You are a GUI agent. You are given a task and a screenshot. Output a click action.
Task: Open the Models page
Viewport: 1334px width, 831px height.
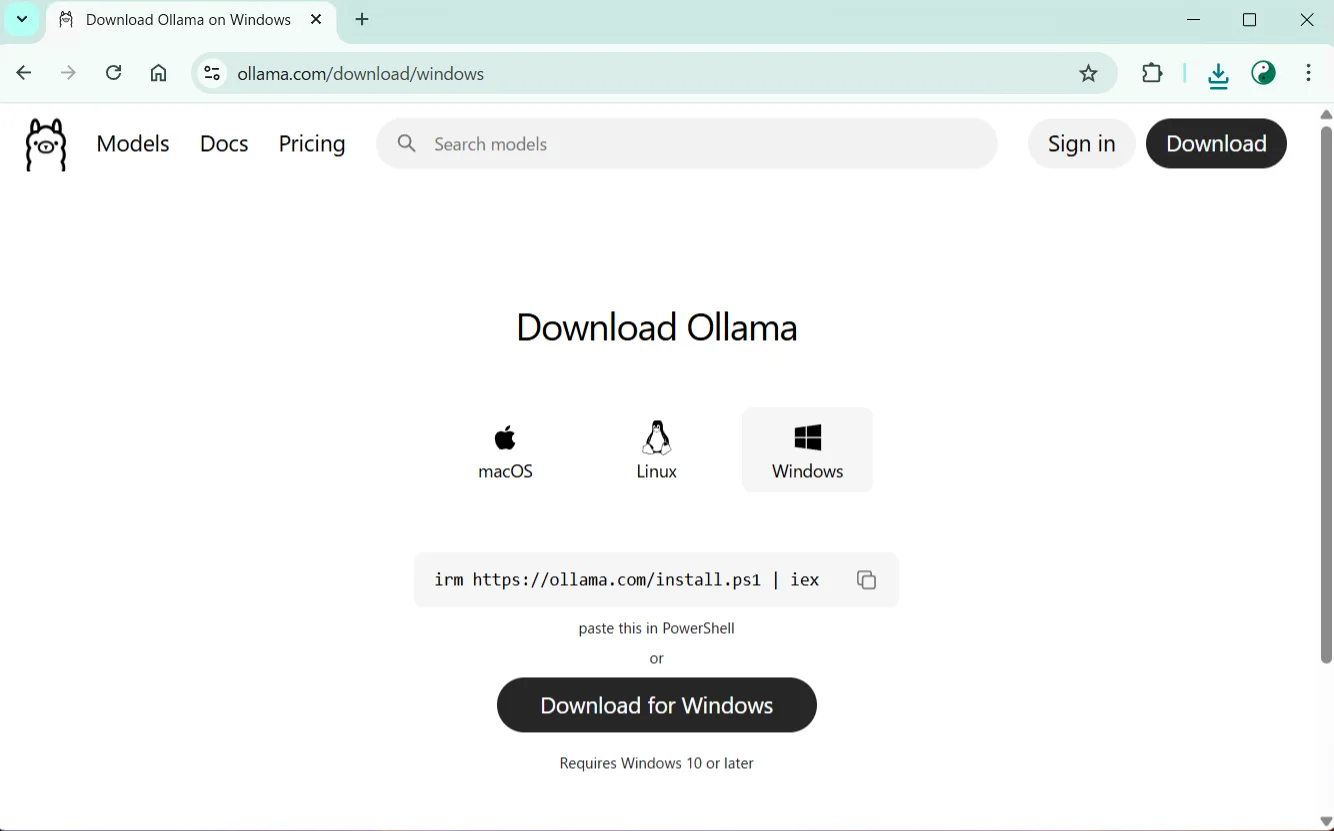pos(133,144)
